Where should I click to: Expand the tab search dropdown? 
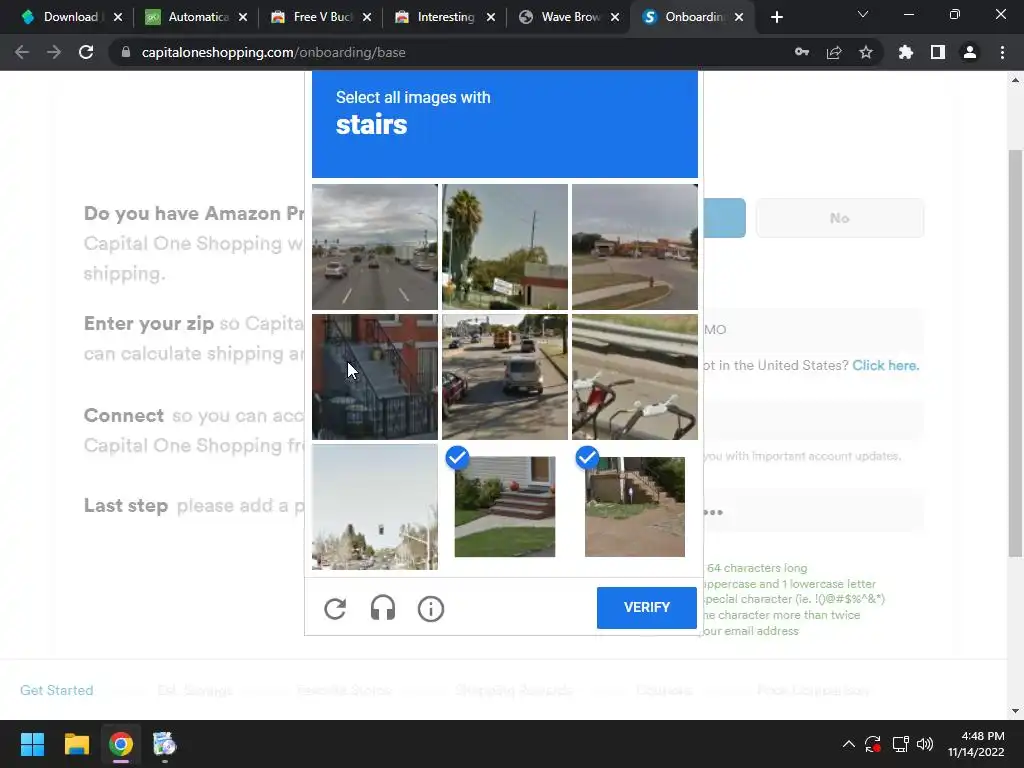863,14
